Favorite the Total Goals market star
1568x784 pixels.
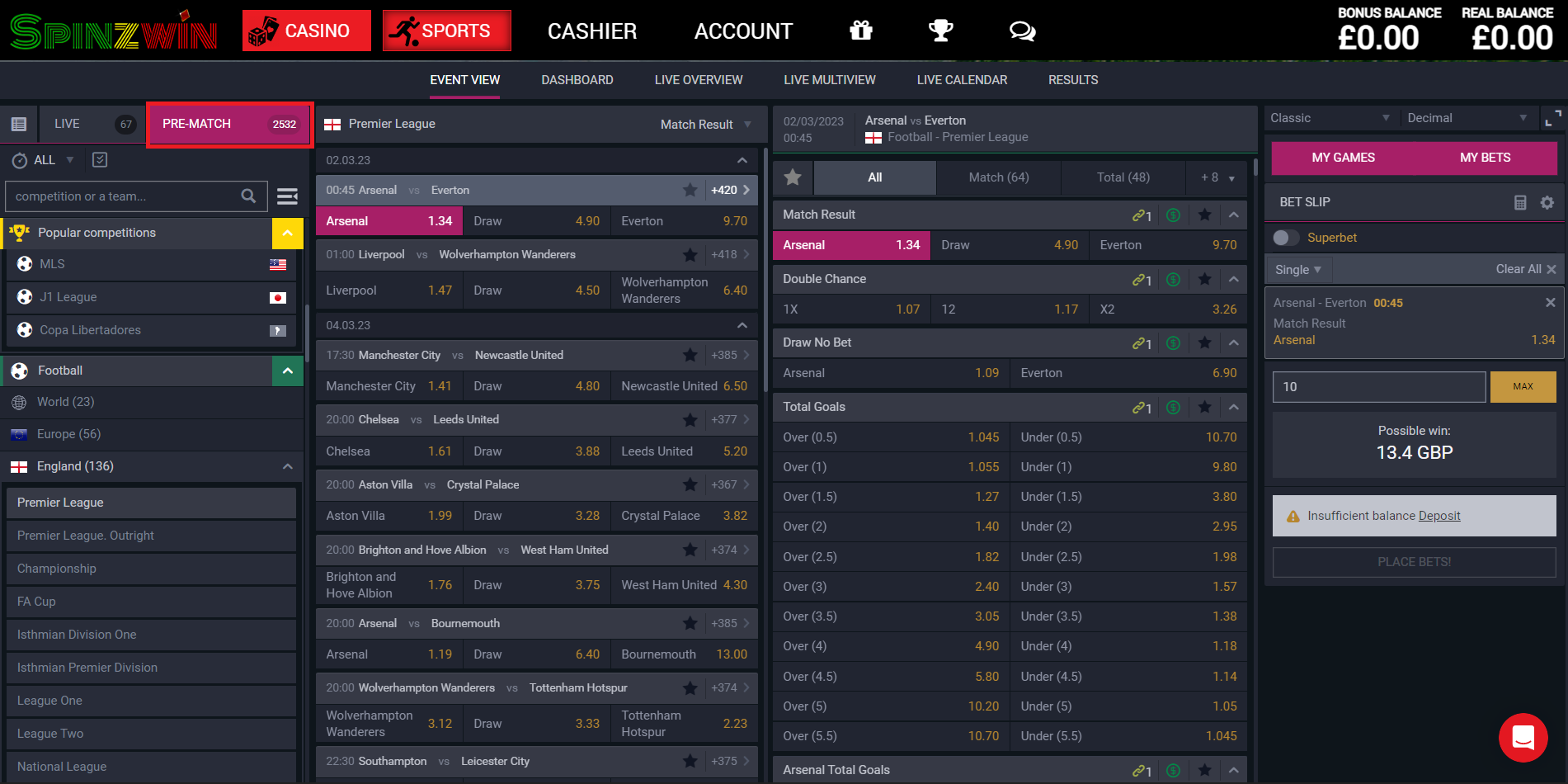tap(1205, 407)
